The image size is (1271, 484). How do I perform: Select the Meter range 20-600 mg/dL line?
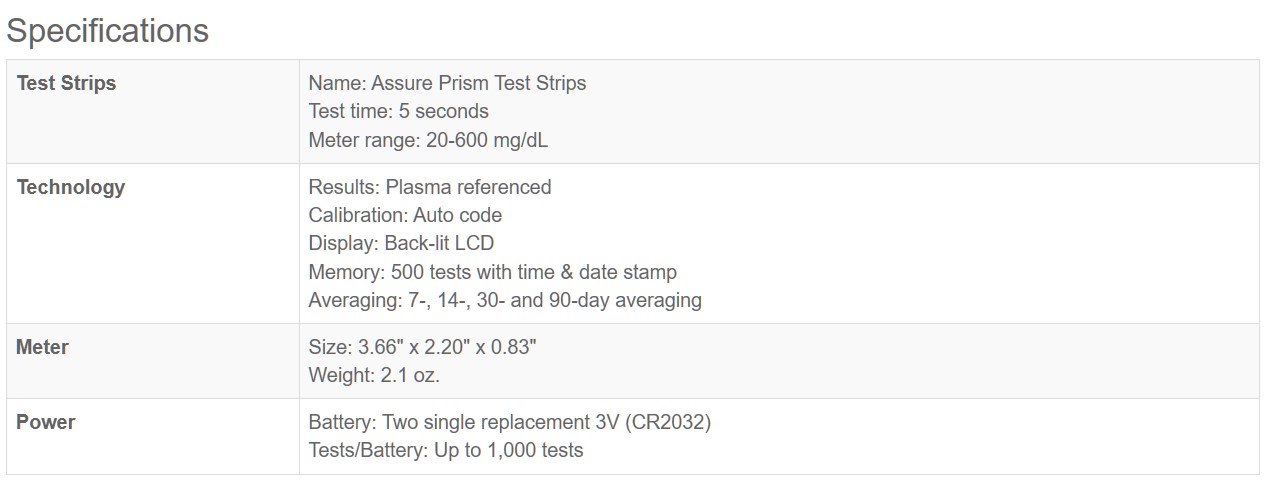coord(428,140)
